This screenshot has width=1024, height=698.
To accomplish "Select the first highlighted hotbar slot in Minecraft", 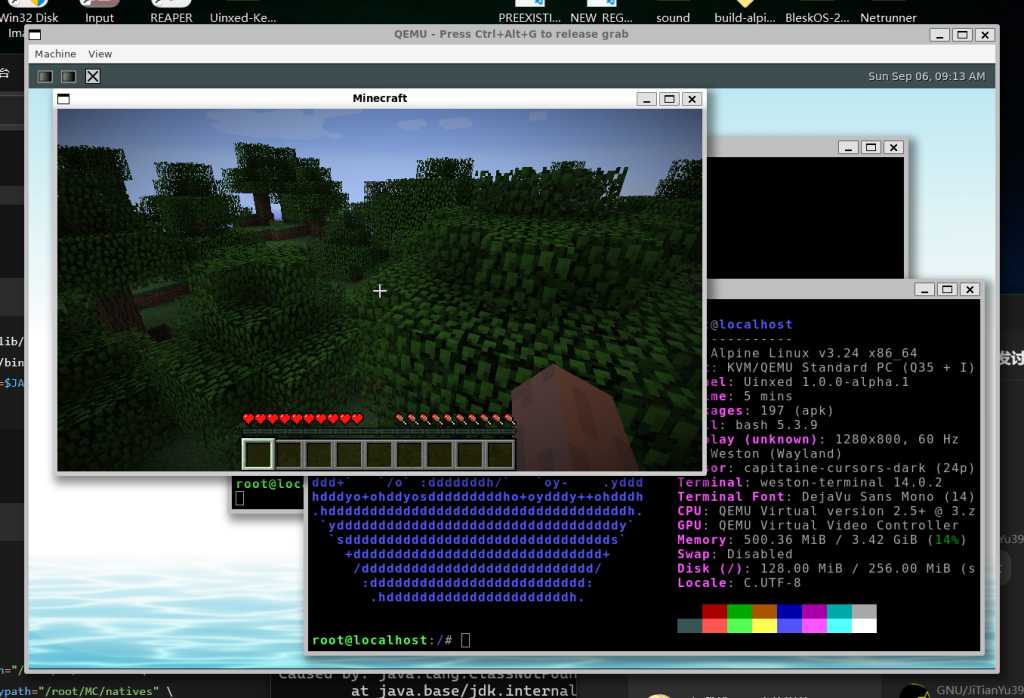I will coord(258,454).
